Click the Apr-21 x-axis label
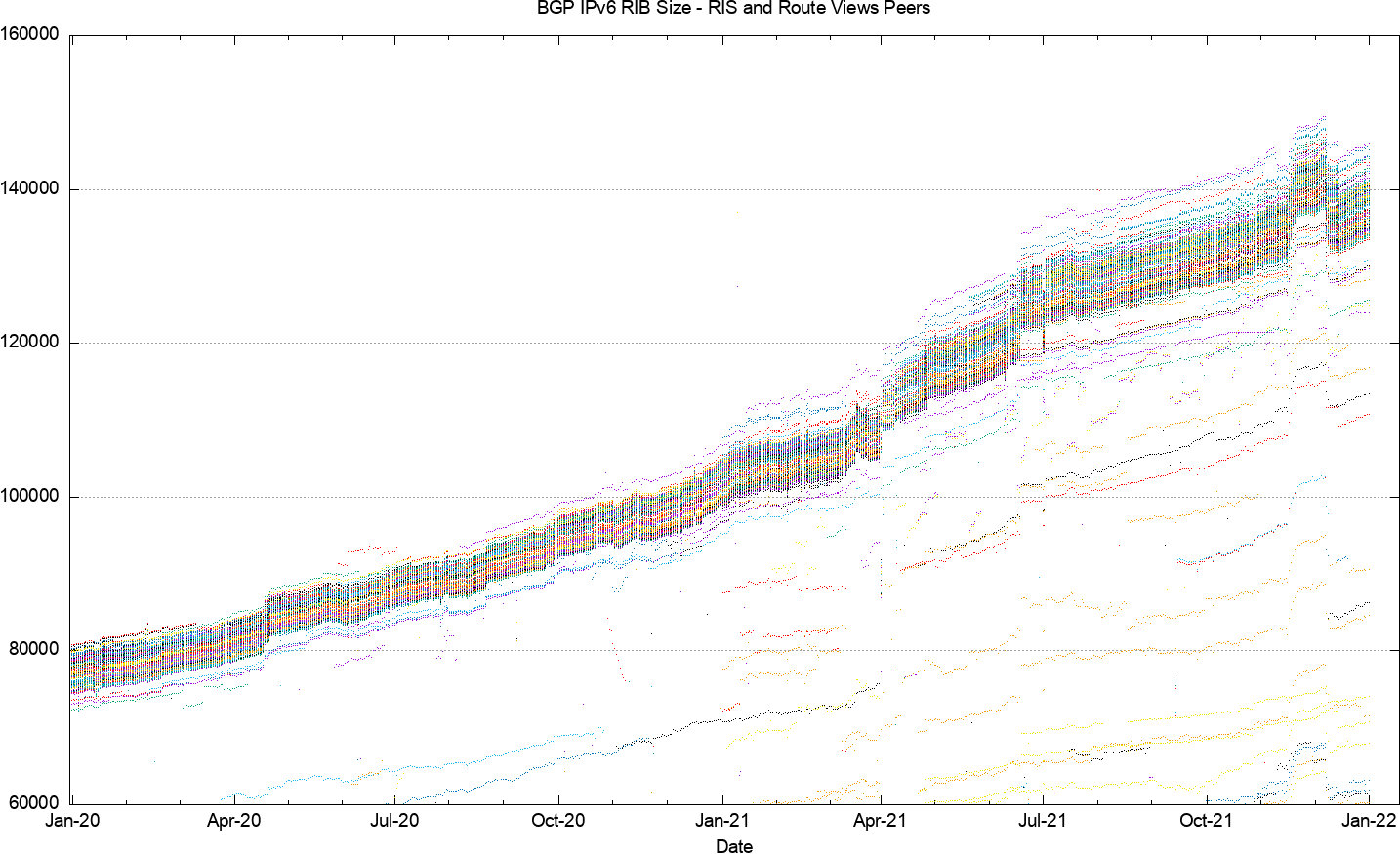 click(881, 821)
